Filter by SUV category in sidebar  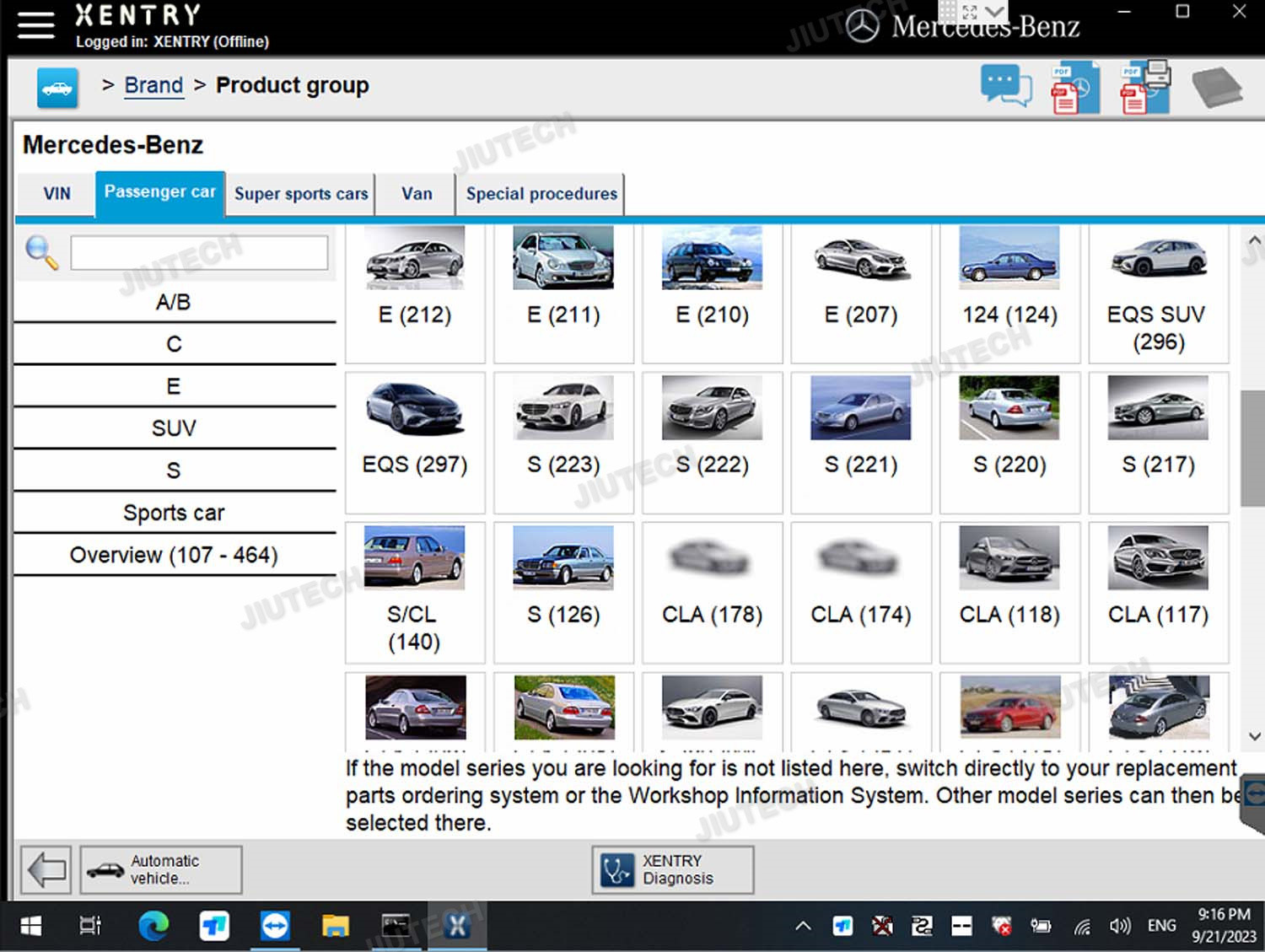click(174, 428)
